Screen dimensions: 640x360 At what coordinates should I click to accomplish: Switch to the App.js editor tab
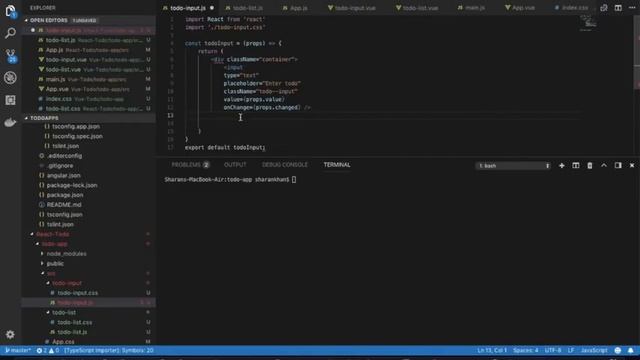(298, 8)
